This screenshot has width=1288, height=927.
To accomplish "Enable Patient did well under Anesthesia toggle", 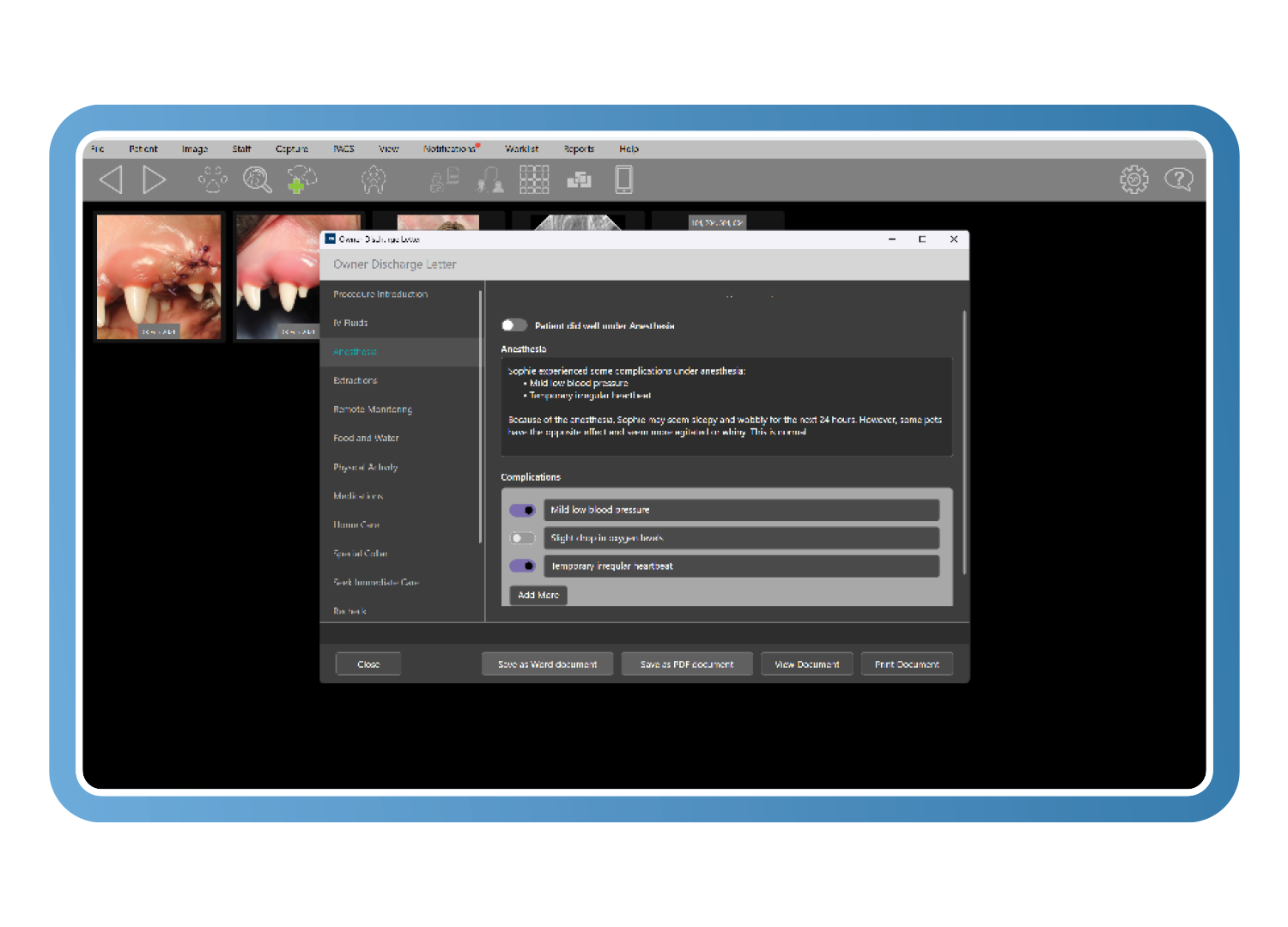I will (x=514, y=325).
